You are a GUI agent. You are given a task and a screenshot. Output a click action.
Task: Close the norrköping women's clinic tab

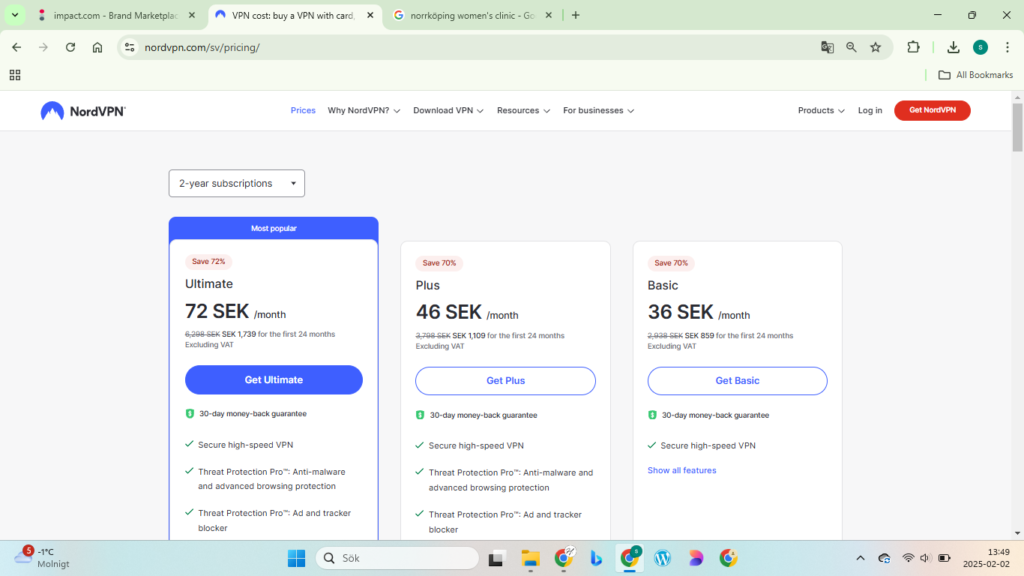pyautogui.click(x=549, y=15)
